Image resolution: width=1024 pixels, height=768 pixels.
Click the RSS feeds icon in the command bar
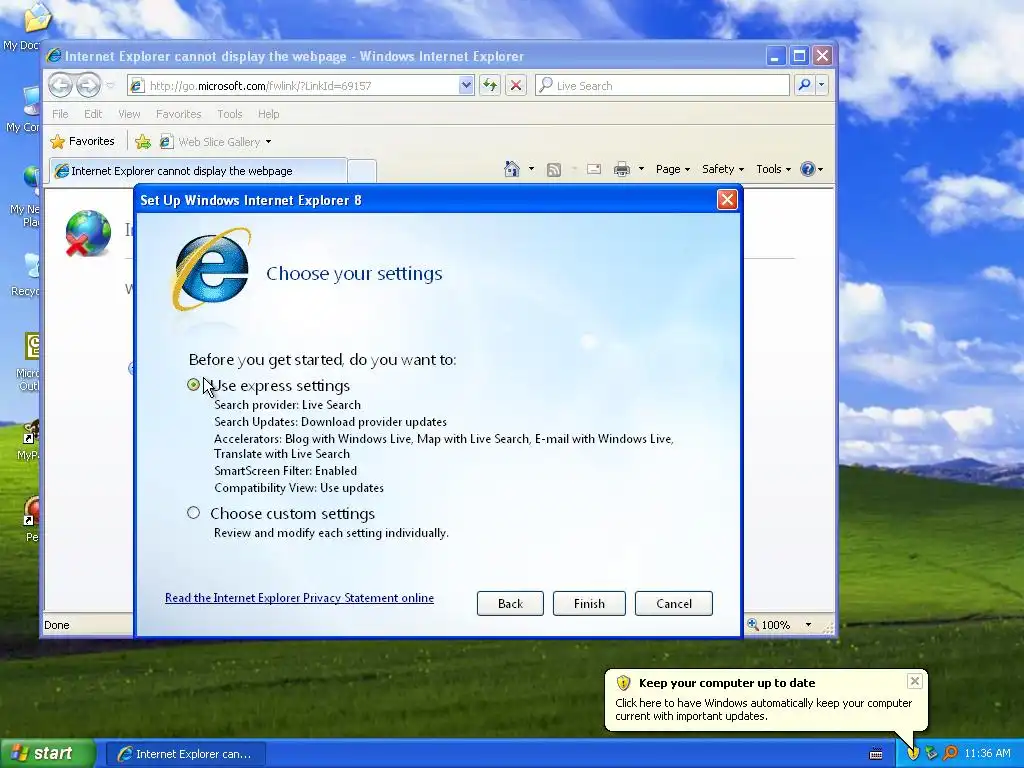[554, 170]
